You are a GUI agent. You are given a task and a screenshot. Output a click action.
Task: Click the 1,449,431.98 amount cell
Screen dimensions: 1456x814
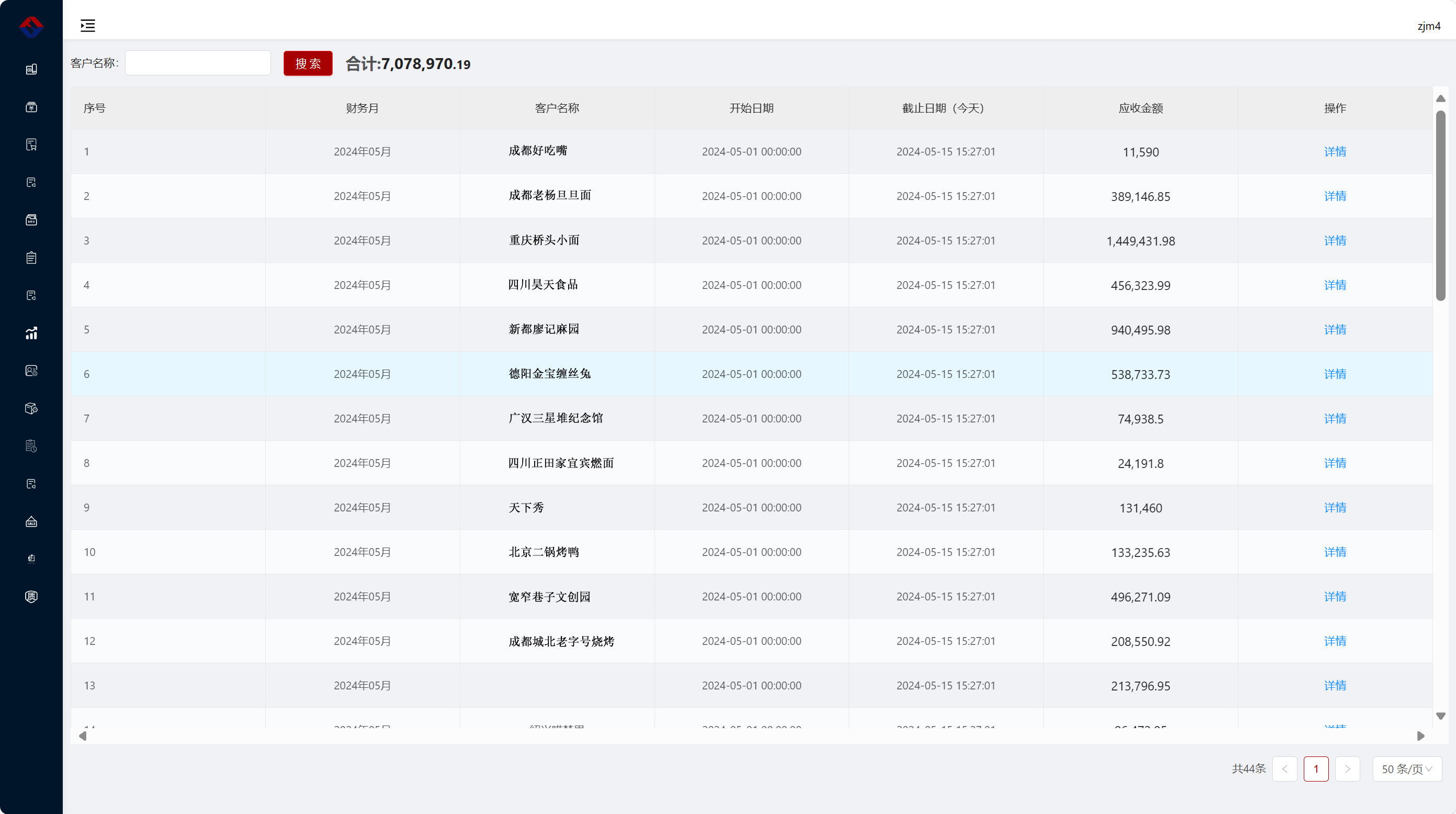coord(1141,241)
